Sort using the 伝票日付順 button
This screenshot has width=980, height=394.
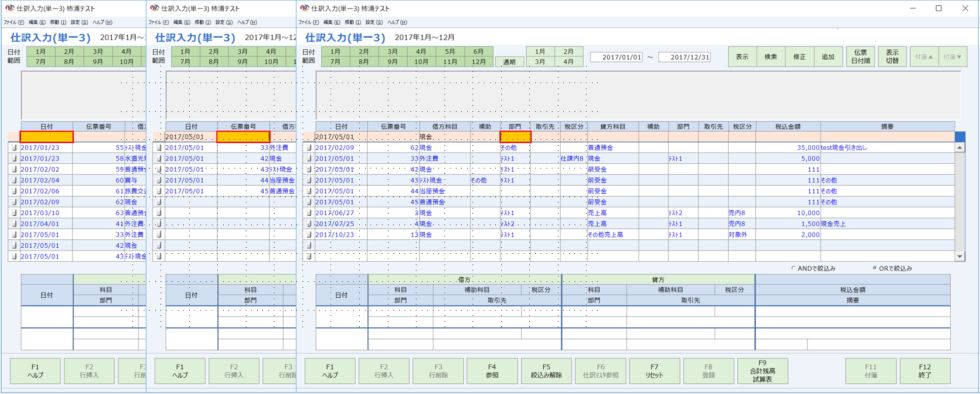click(861, 57)
